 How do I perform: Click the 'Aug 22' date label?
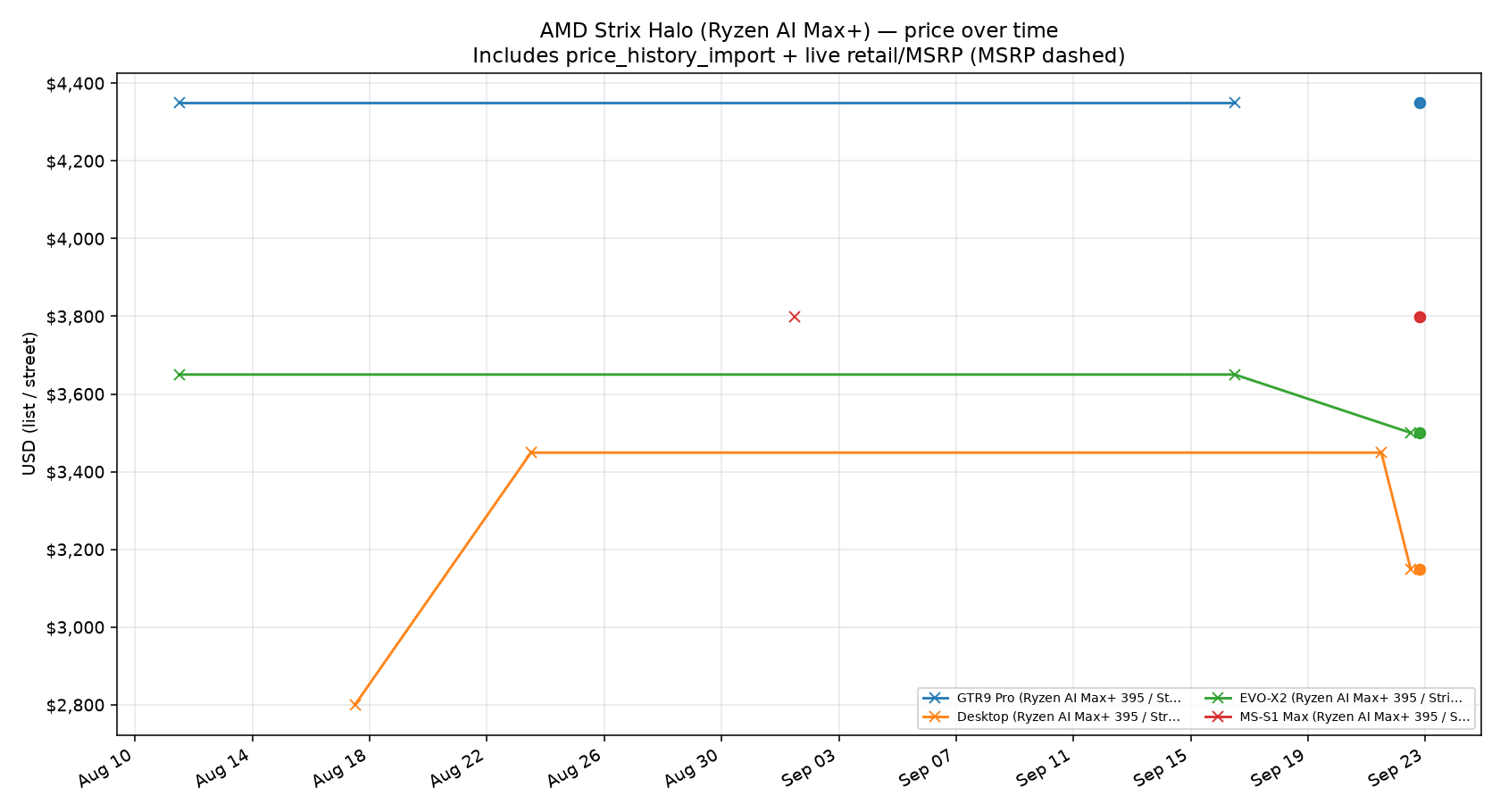point(459,767)
